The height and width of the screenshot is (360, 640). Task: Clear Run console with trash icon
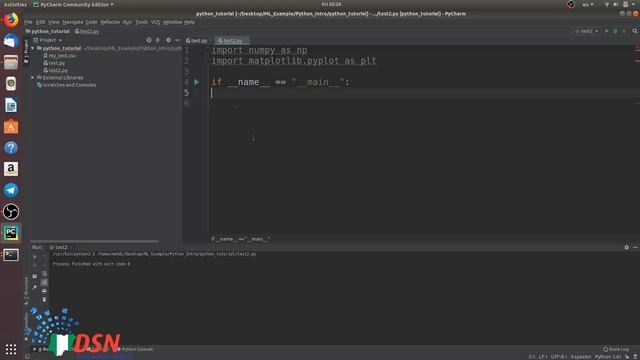[x=44, y=300]
